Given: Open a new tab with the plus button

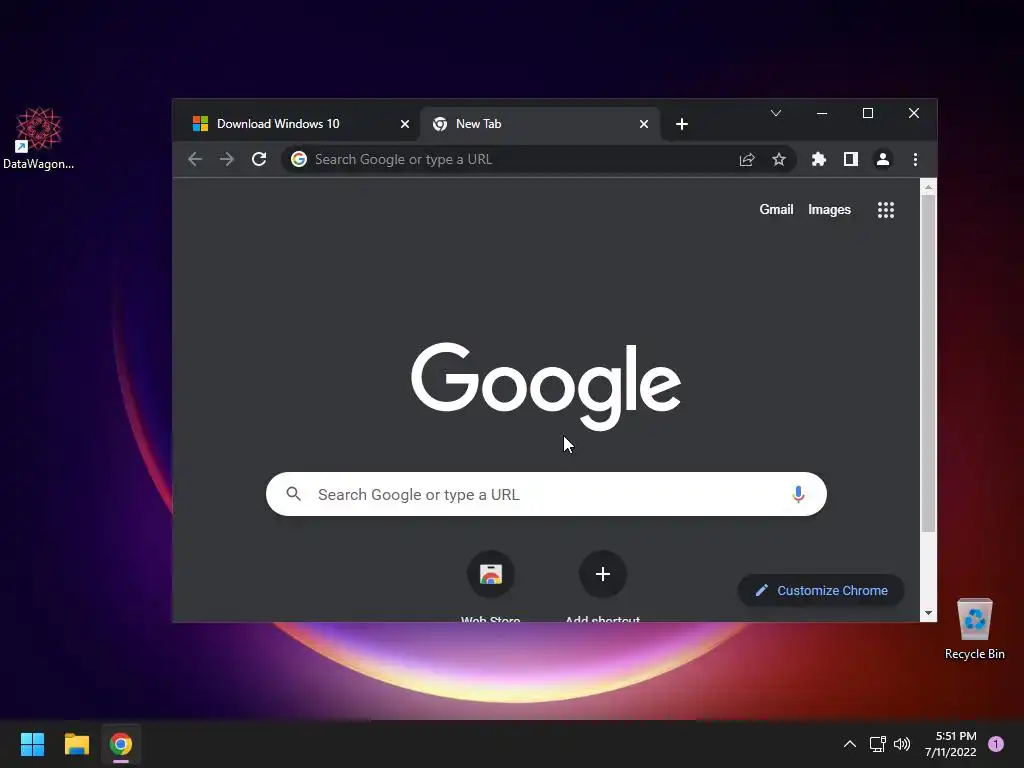Looking at the screenshot, I should tap(682, 124).
